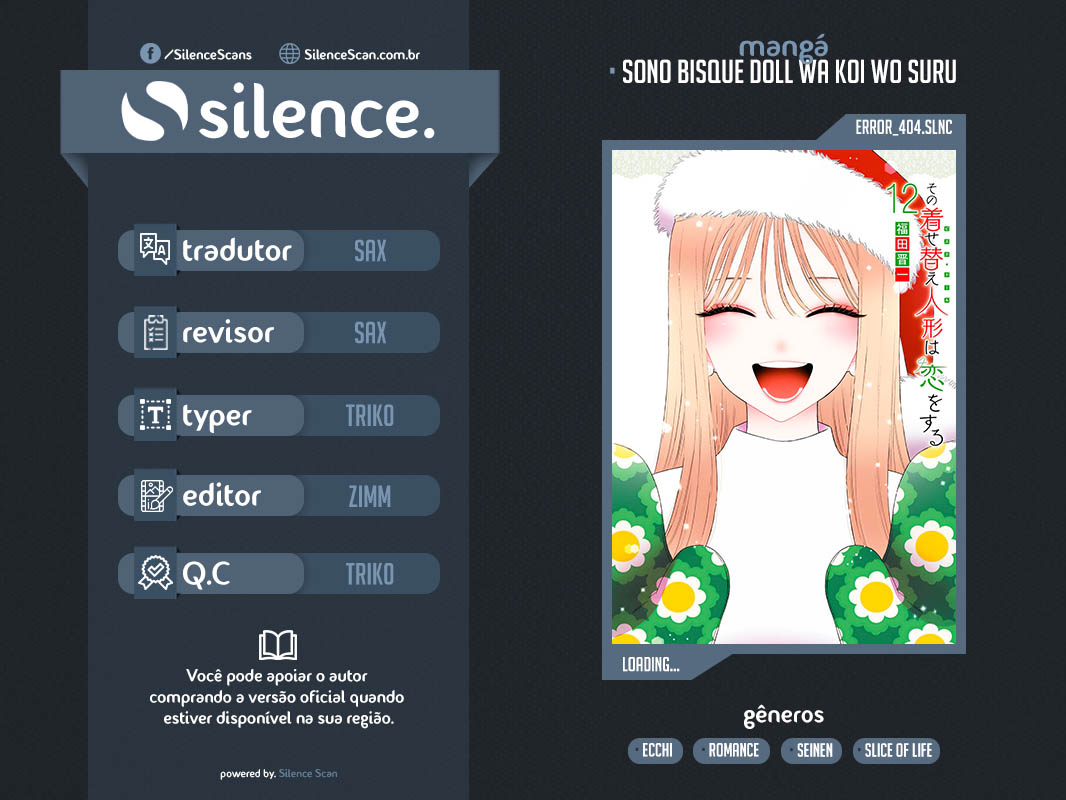Open the SilenceScan.com.br website link
Image resolution: width=1066 pixels, height=800 pixels.
[x=362, y=54]
